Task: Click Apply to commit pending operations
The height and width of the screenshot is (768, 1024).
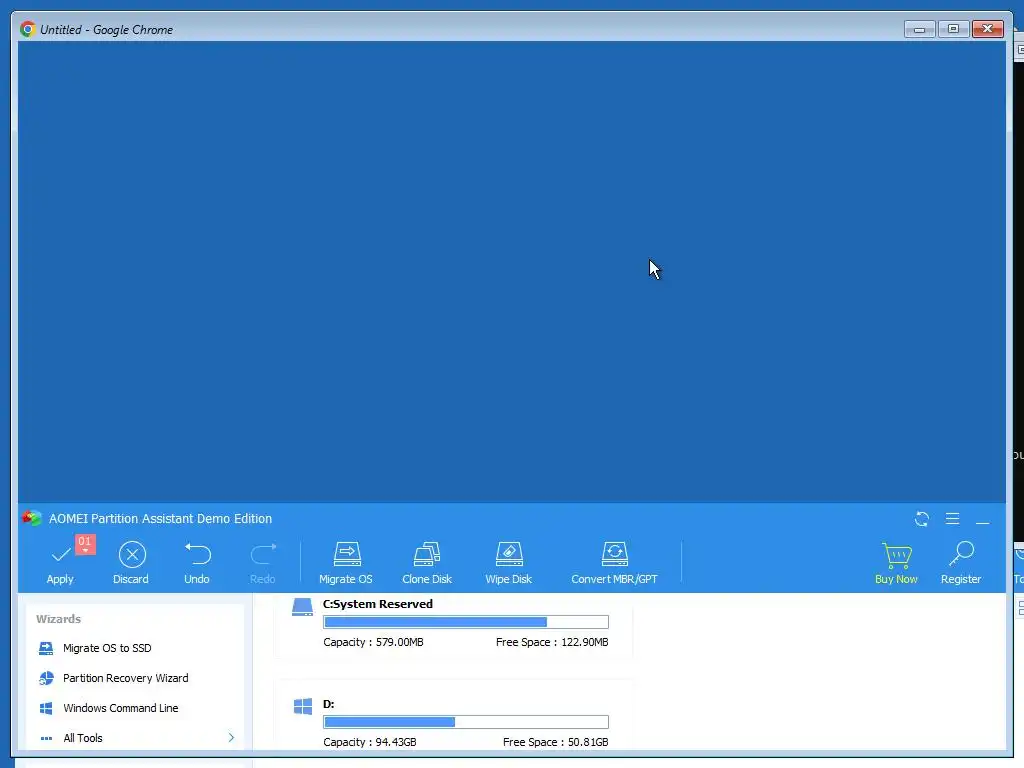Action: (x=60, y=564)
